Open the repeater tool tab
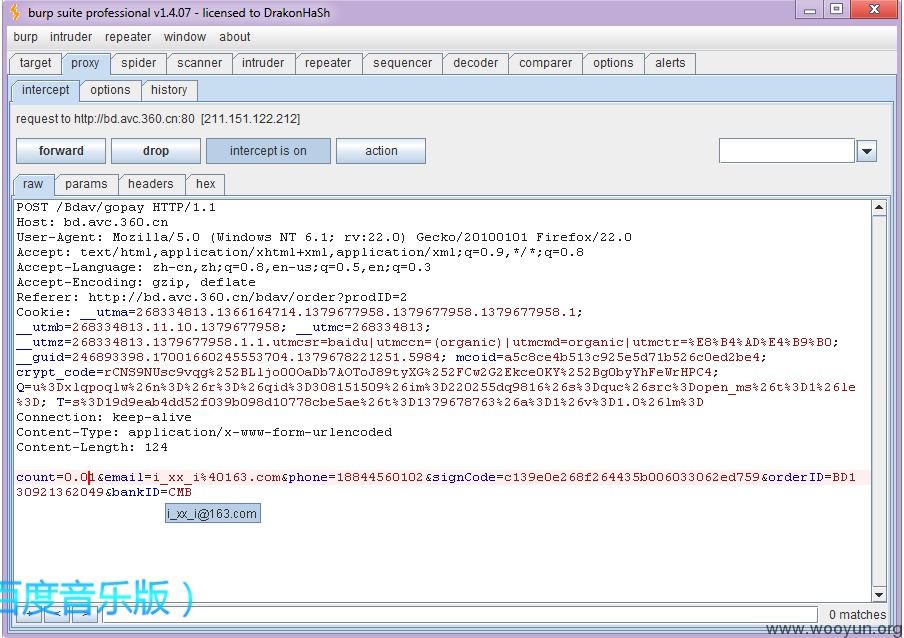This screenshot has width=904, height=638. tap(328, 63)
